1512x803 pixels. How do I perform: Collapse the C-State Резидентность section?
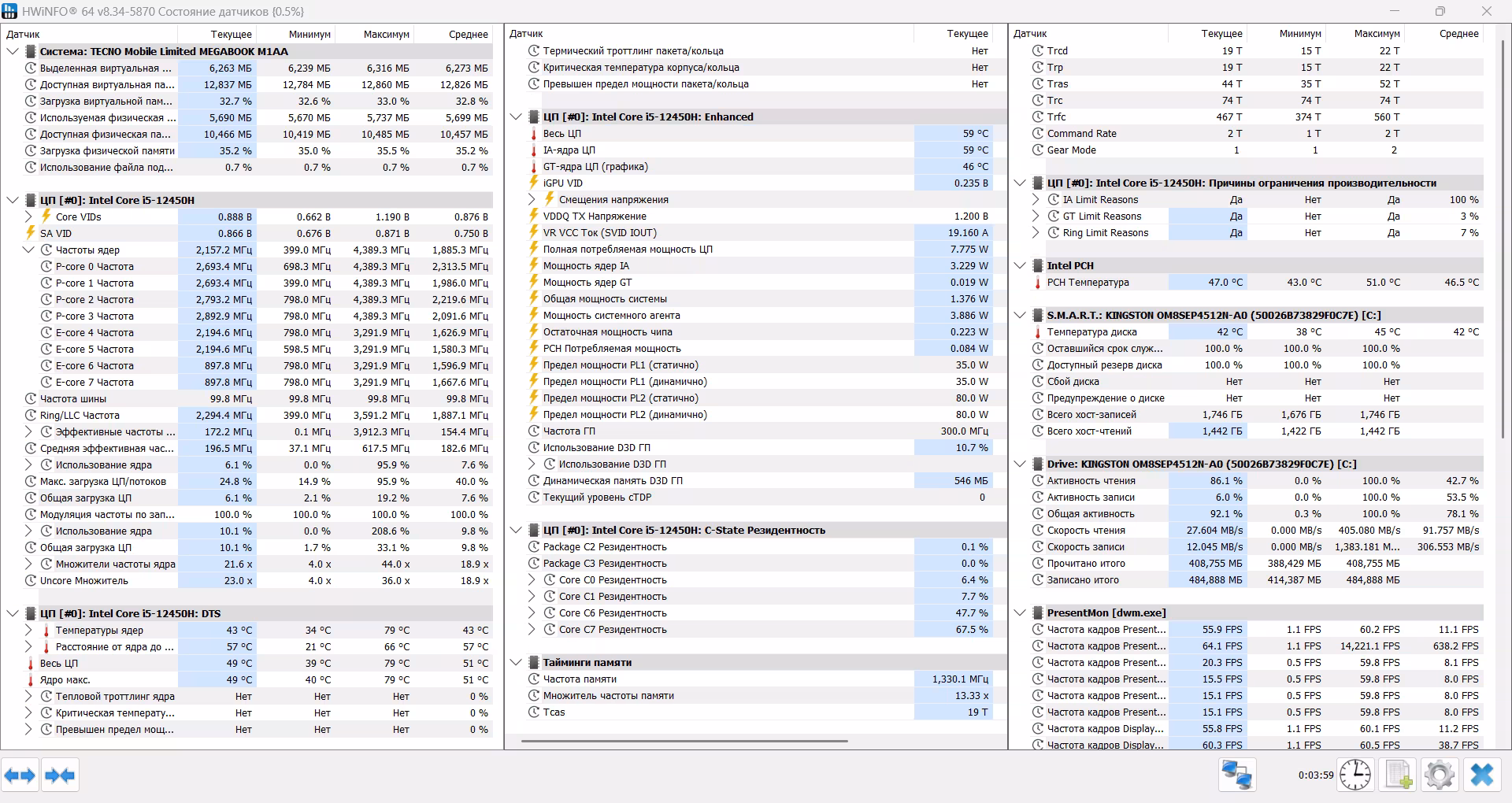[516, 530]
